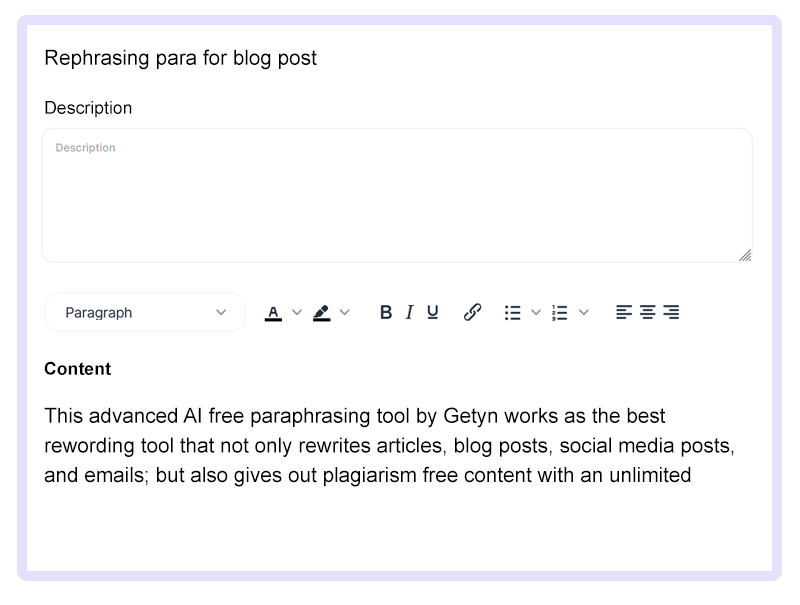Viewport: 800px width, 605px height.
Task: Toggle bold formatting
Action: (386, 312)
